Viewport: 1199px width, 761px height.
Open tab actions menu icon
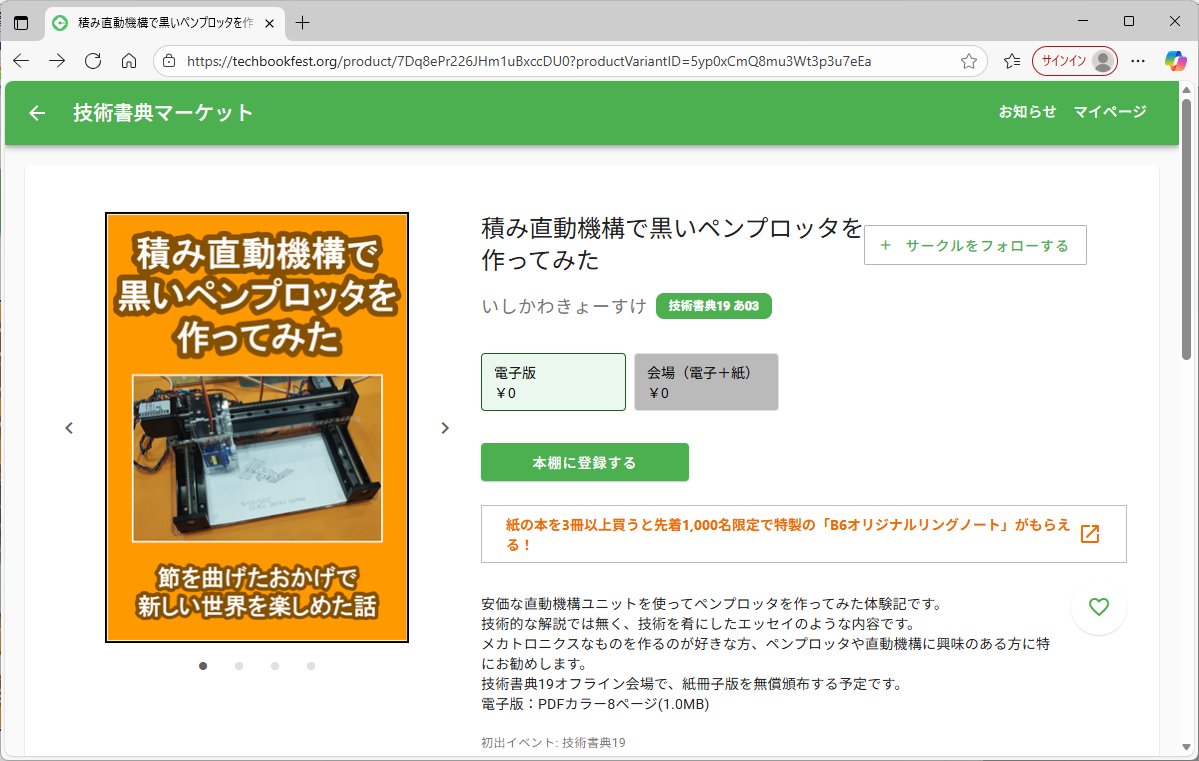[x=21, y=23]
